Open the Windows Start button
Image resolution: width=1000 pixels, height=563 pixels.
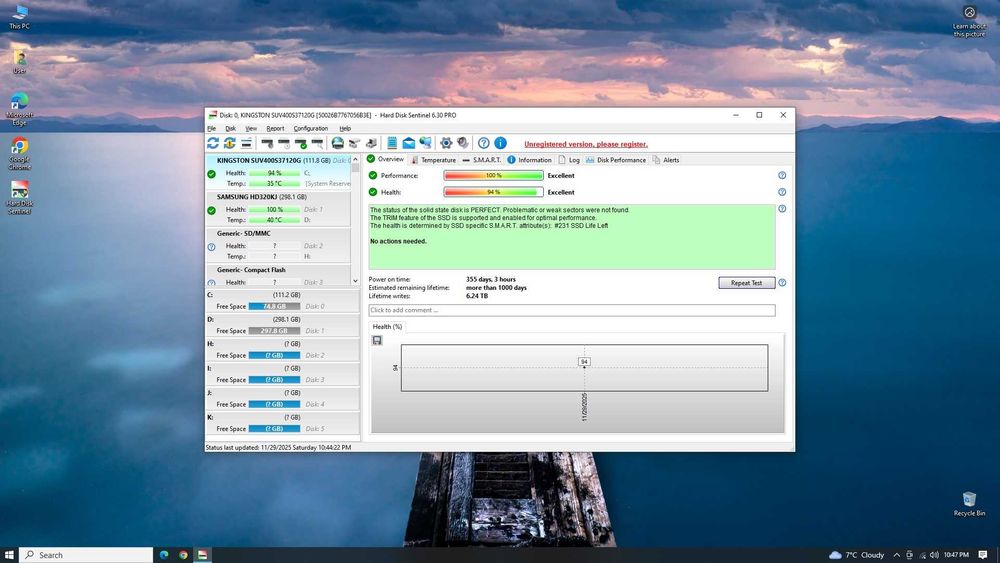click(9, 555)
